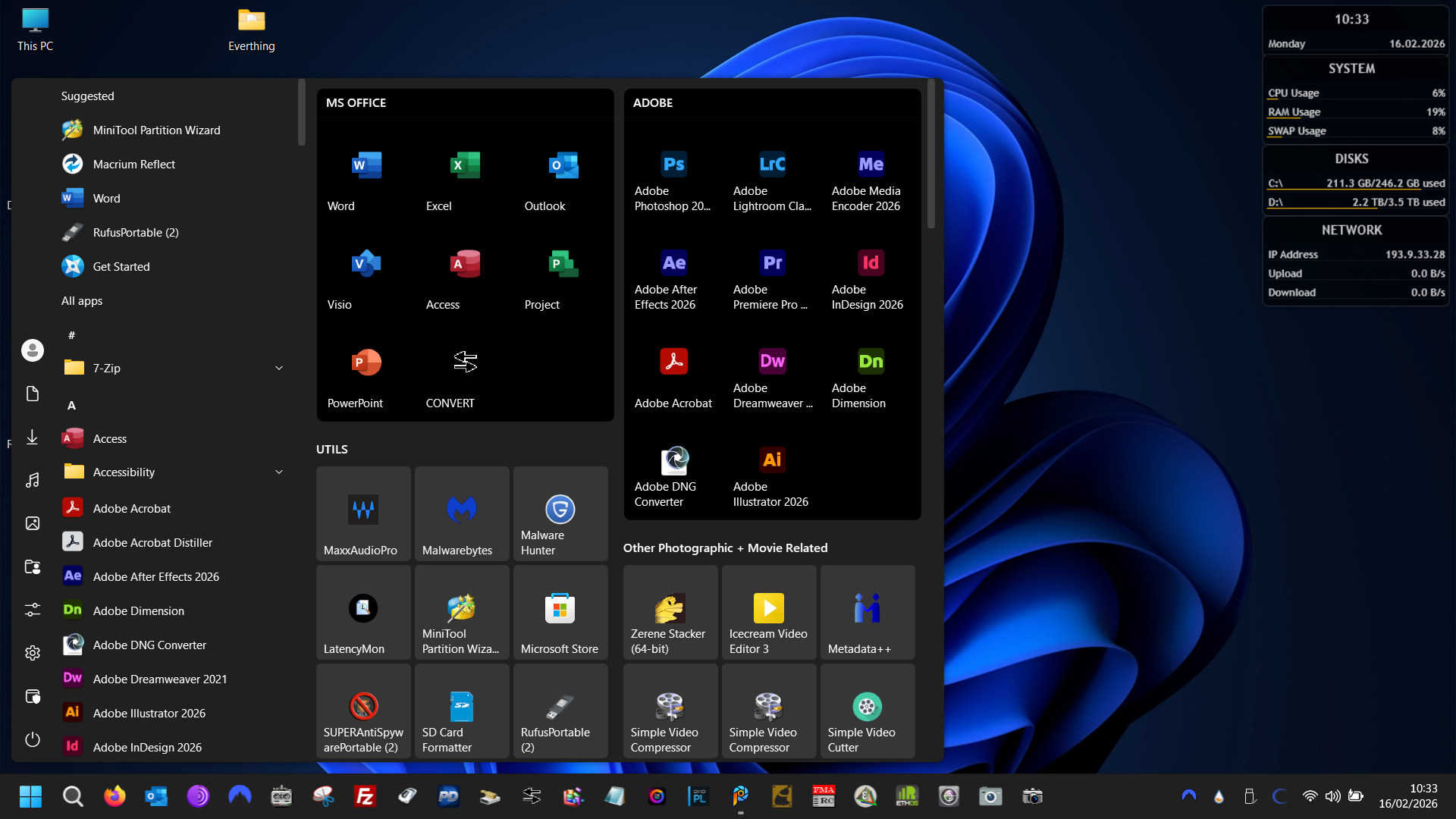Expand the Accessibility folder chevron

point(278,472)
